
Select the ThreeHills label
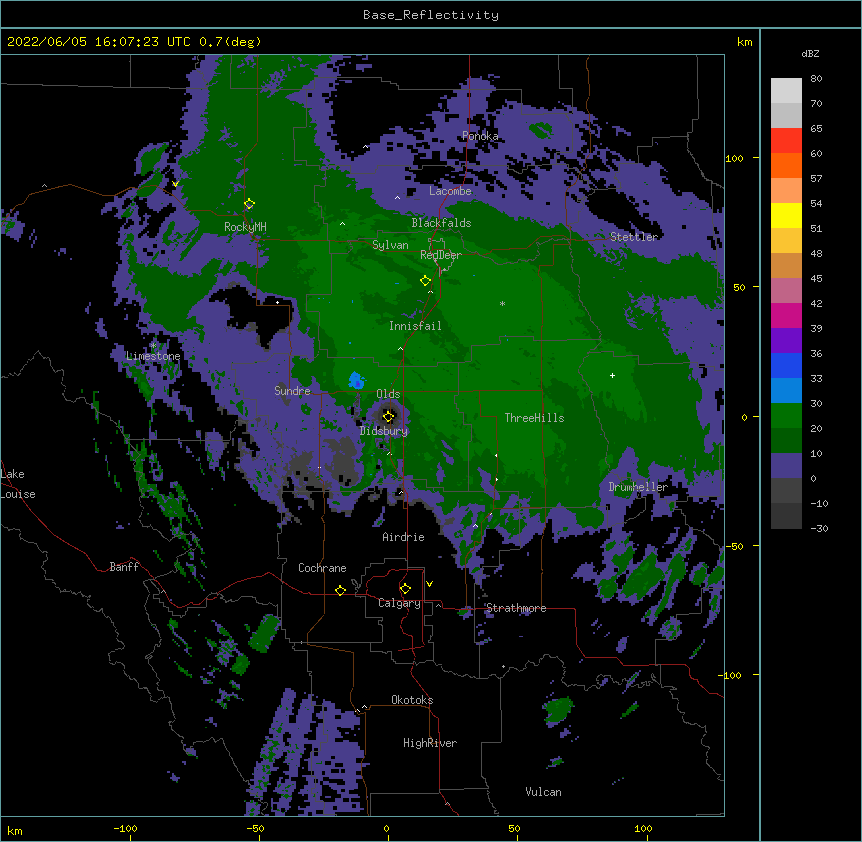pos(534,418)
